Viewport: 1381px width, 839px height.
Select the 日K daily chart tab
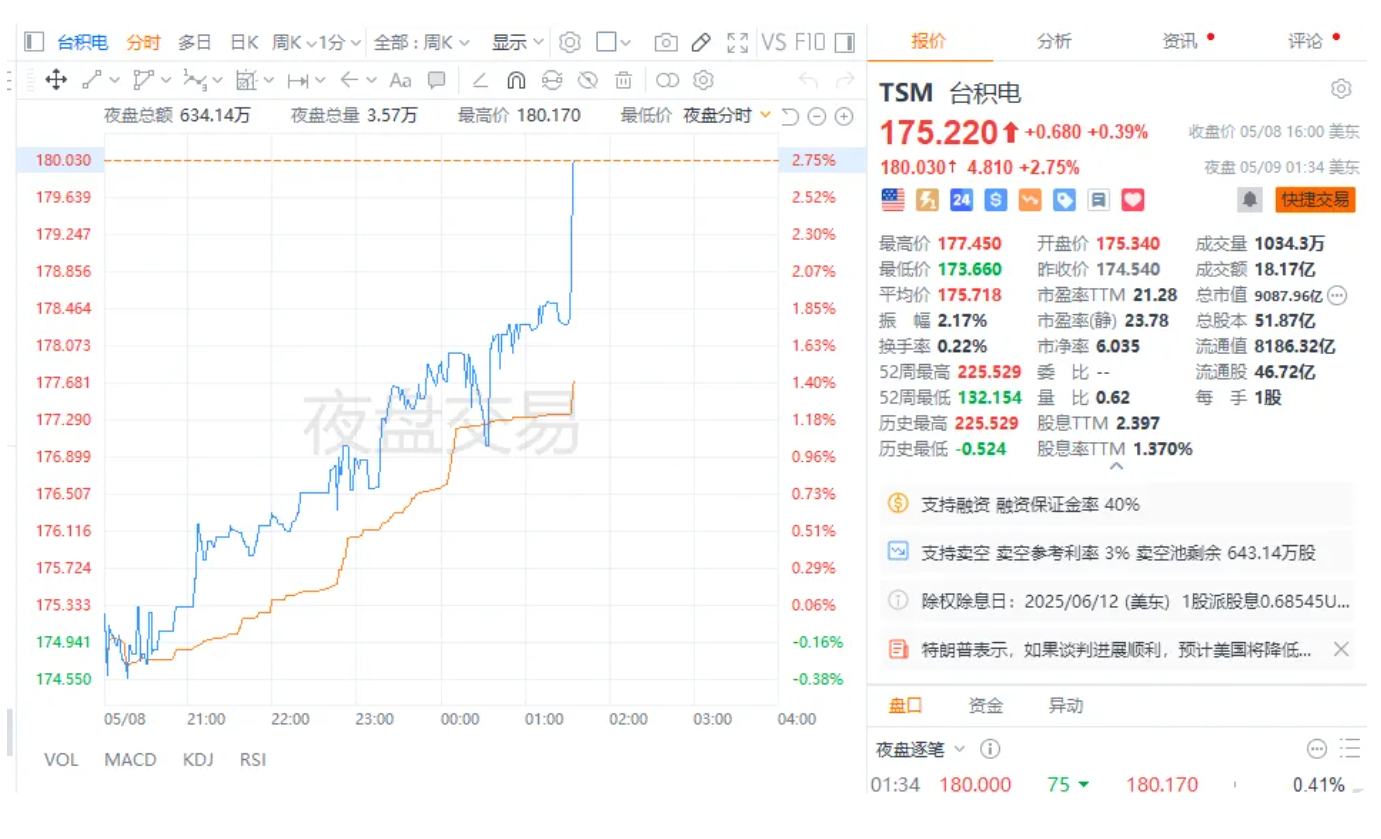click(x=245, y=42)
